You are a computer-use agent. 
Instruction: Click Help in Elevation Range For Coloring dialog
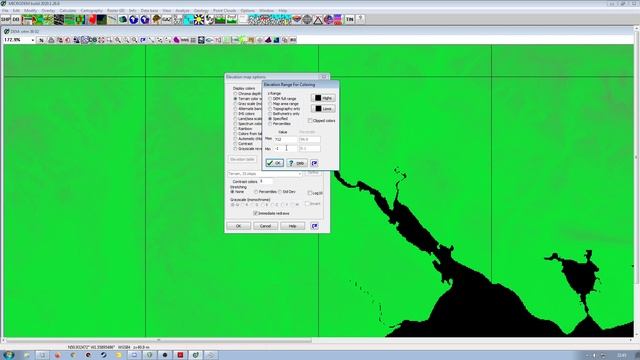297,163
